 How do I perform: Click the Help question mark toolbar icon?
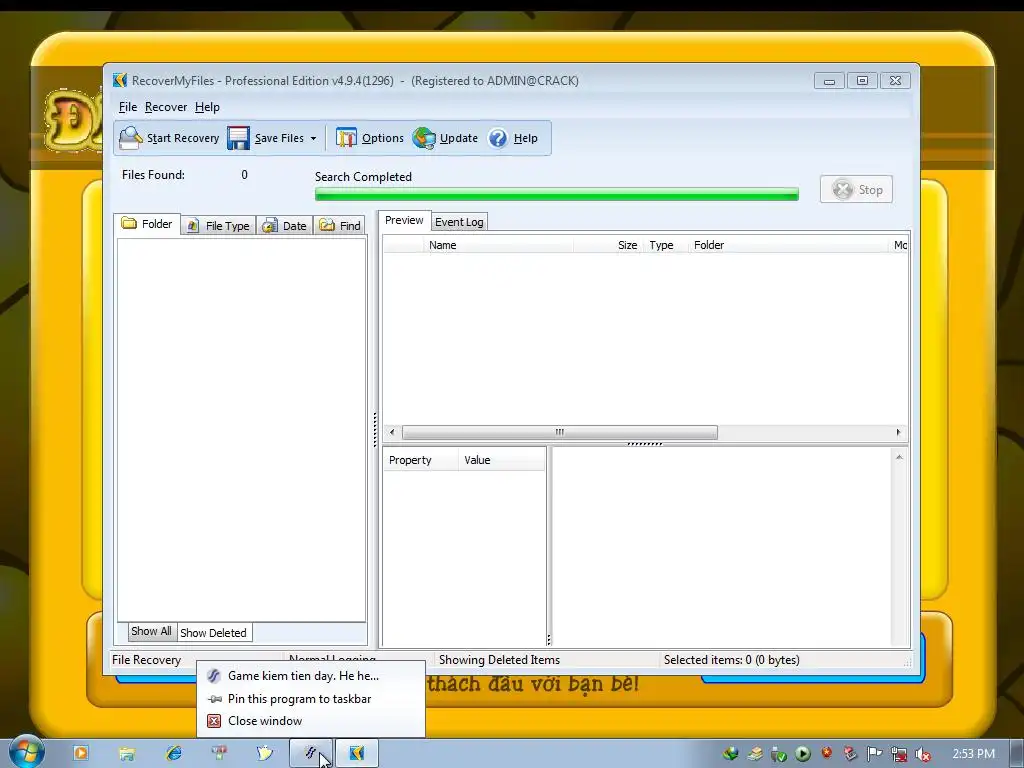pyautogui.click(x=498, y=138)
